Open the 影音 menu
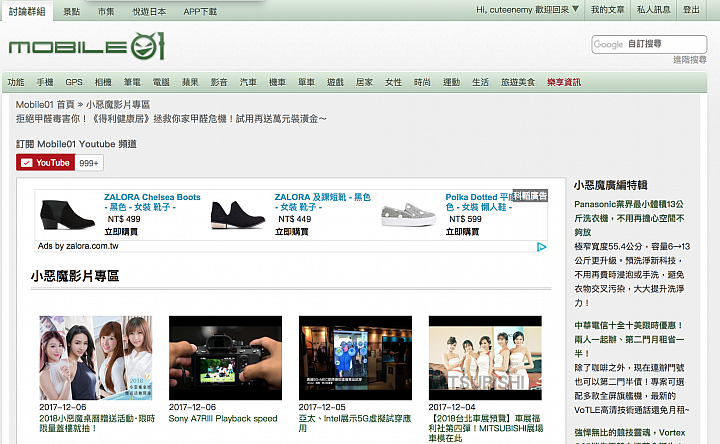 pos(219,82)
